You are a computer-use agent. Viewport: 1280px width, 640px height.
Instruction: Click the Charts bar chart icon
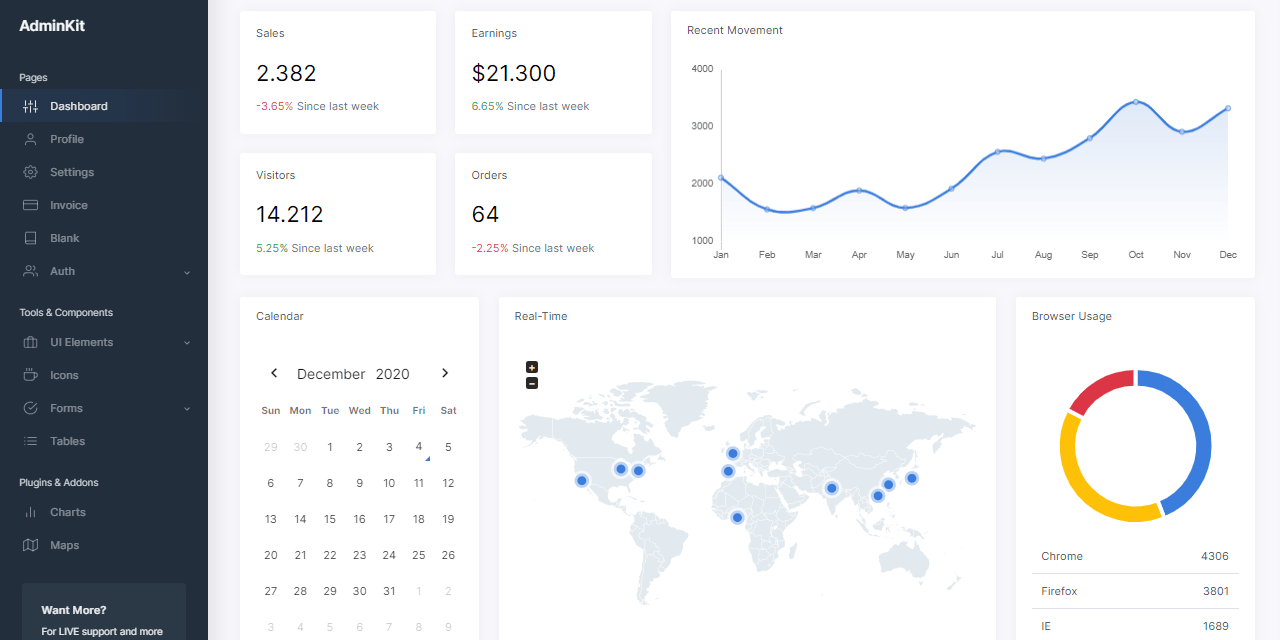[30, 512]
